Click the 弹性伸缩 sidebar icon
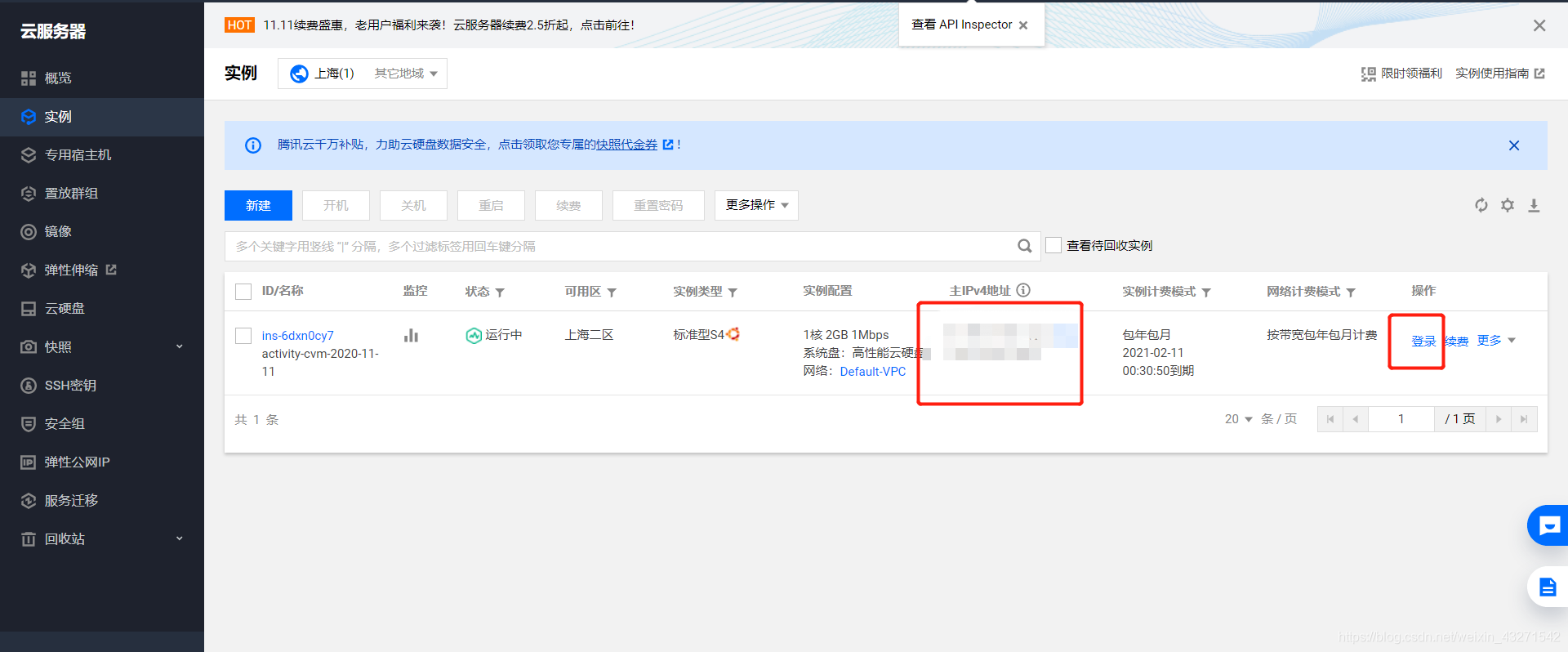Viewport: 1568px width, 652px height. [29, 270]
